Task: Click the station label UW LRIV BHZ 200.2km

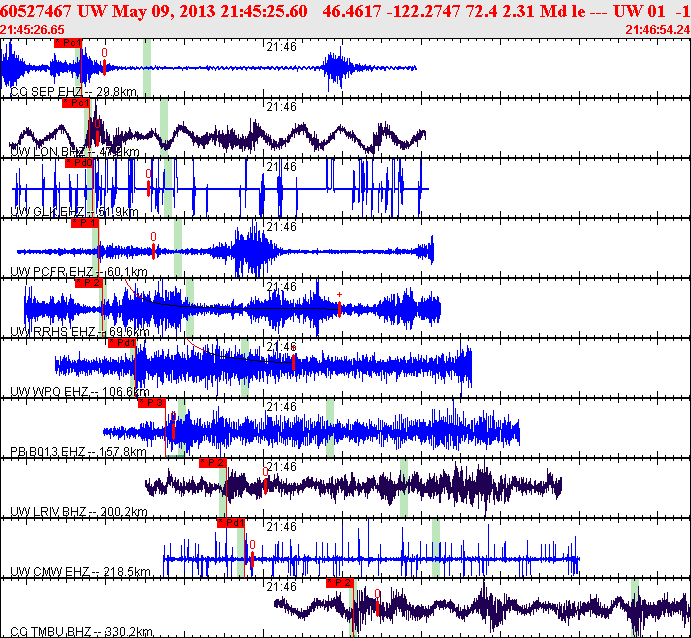Action: coord(78,512)
